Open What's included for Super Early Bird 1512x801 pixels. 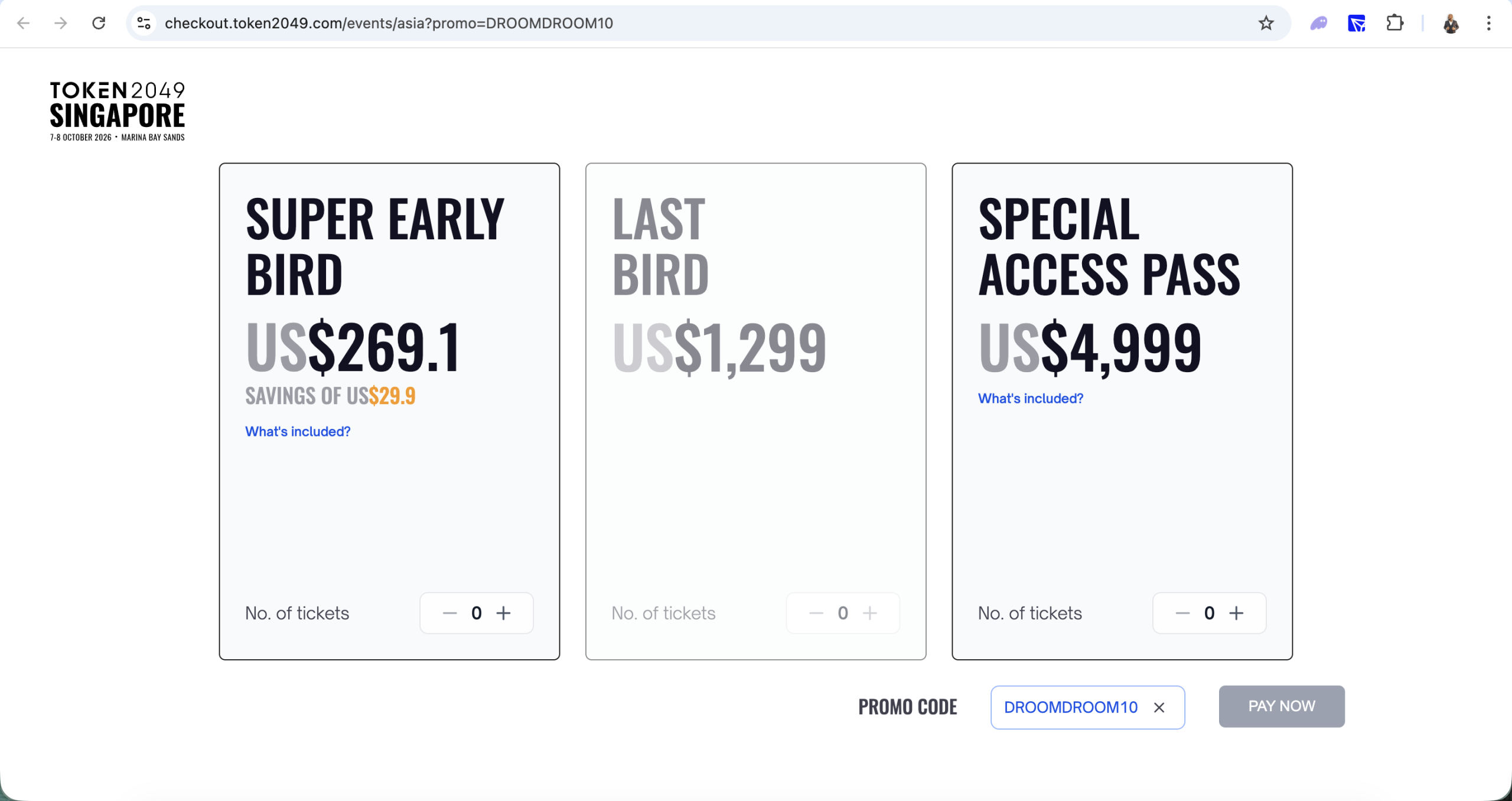[x=298, y=432]
